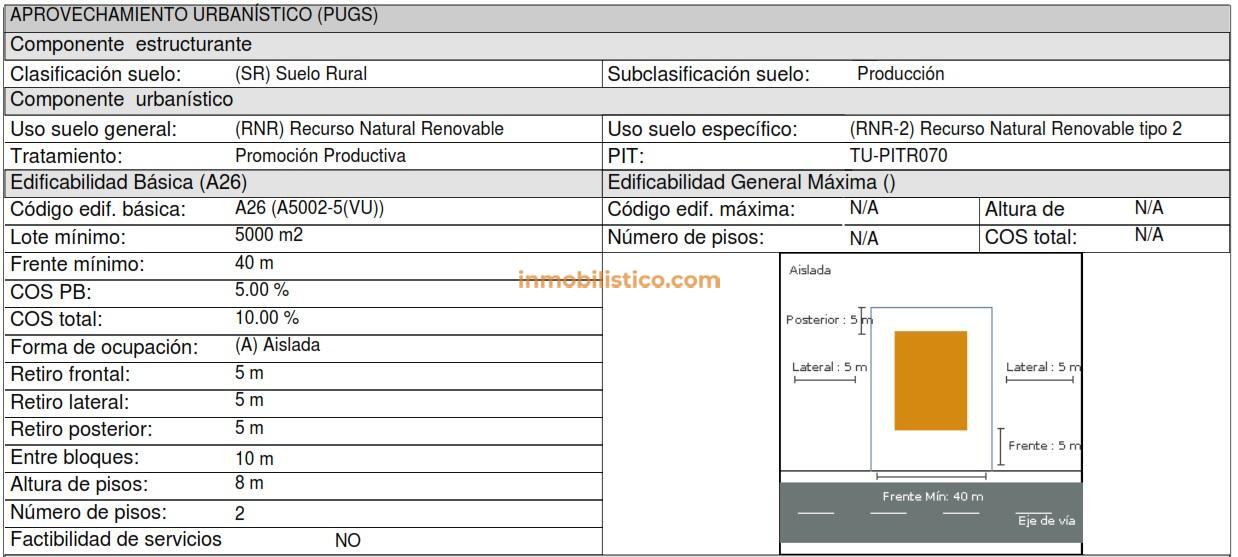Select the '(A) Aislada' occupation value
This screenshot has height=557, width=1238.
[x=277, y=345]
